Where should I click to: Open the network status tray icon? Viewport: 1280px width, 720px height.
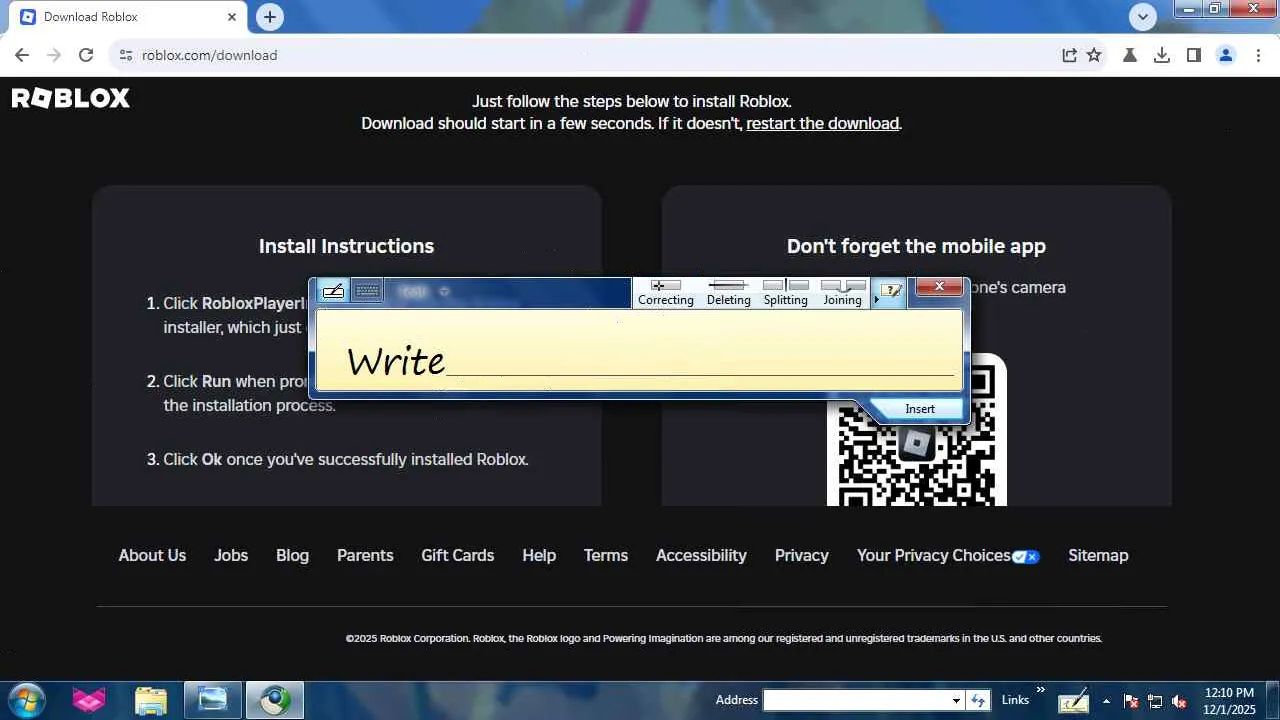click(1155, 701)
